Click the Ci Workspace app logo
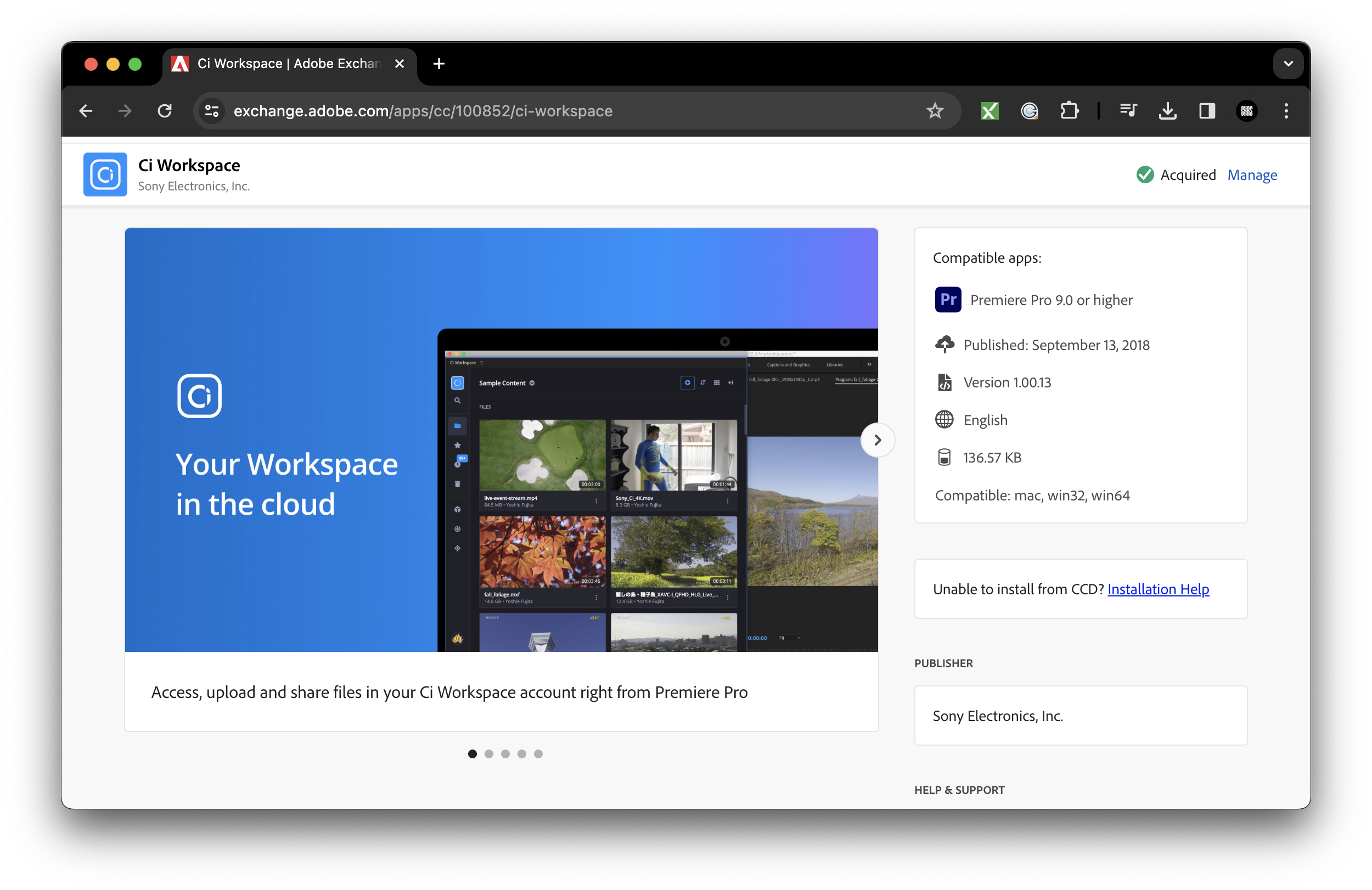1372x890 pixels. pyautogui.click(x=105, y=174)
